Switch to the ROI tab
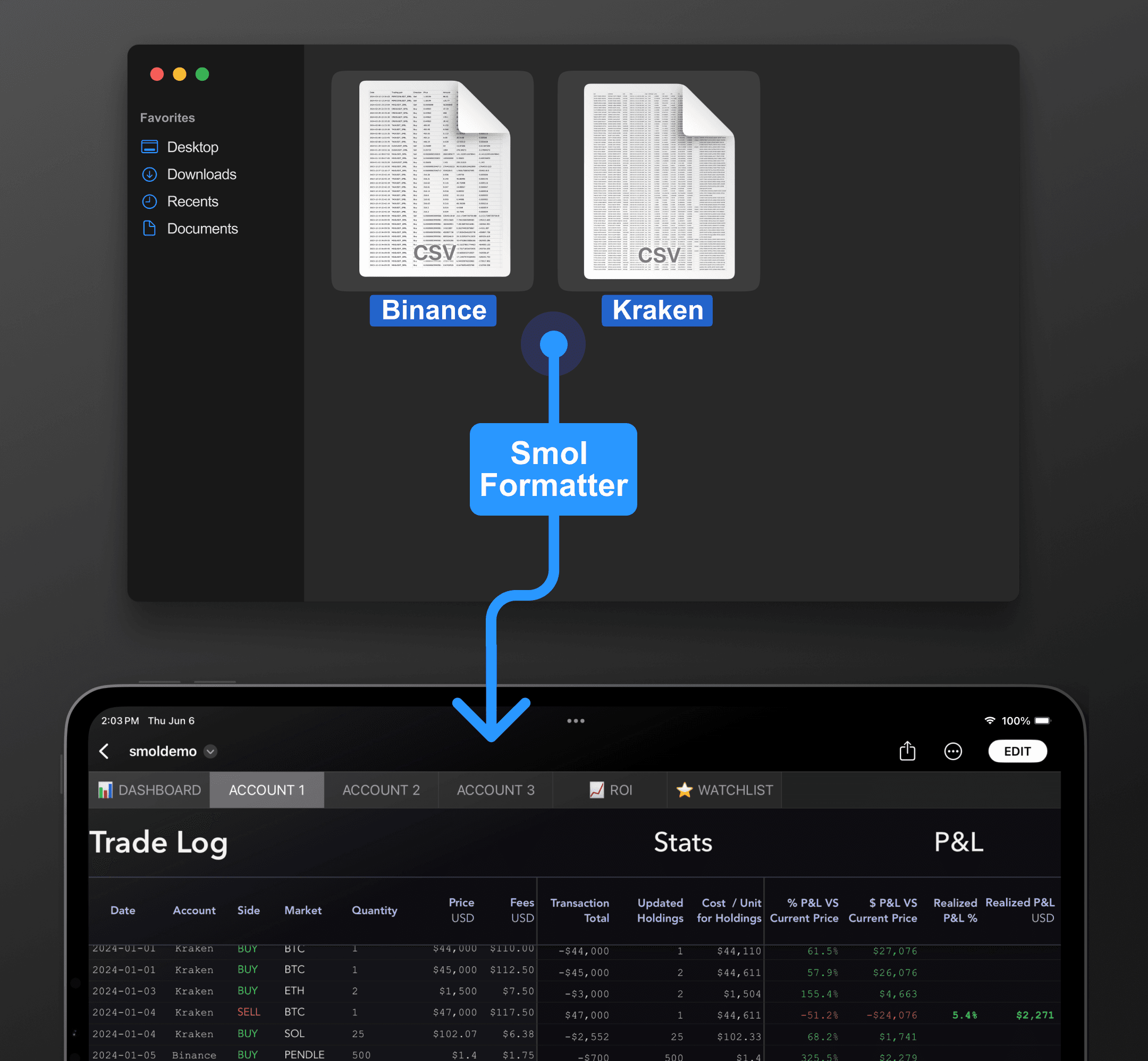 (x=610, y=790)
